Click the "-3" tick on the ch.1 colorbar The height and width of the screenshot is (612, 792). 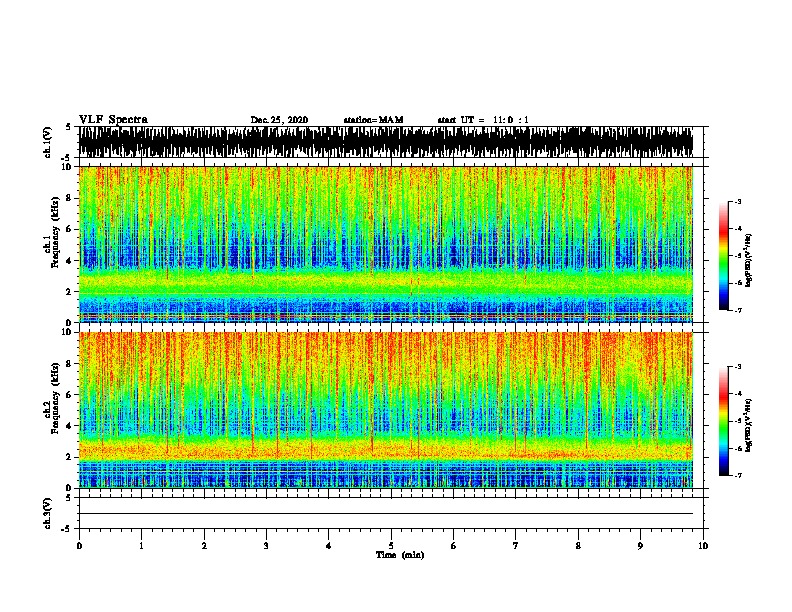click(738, 202)
